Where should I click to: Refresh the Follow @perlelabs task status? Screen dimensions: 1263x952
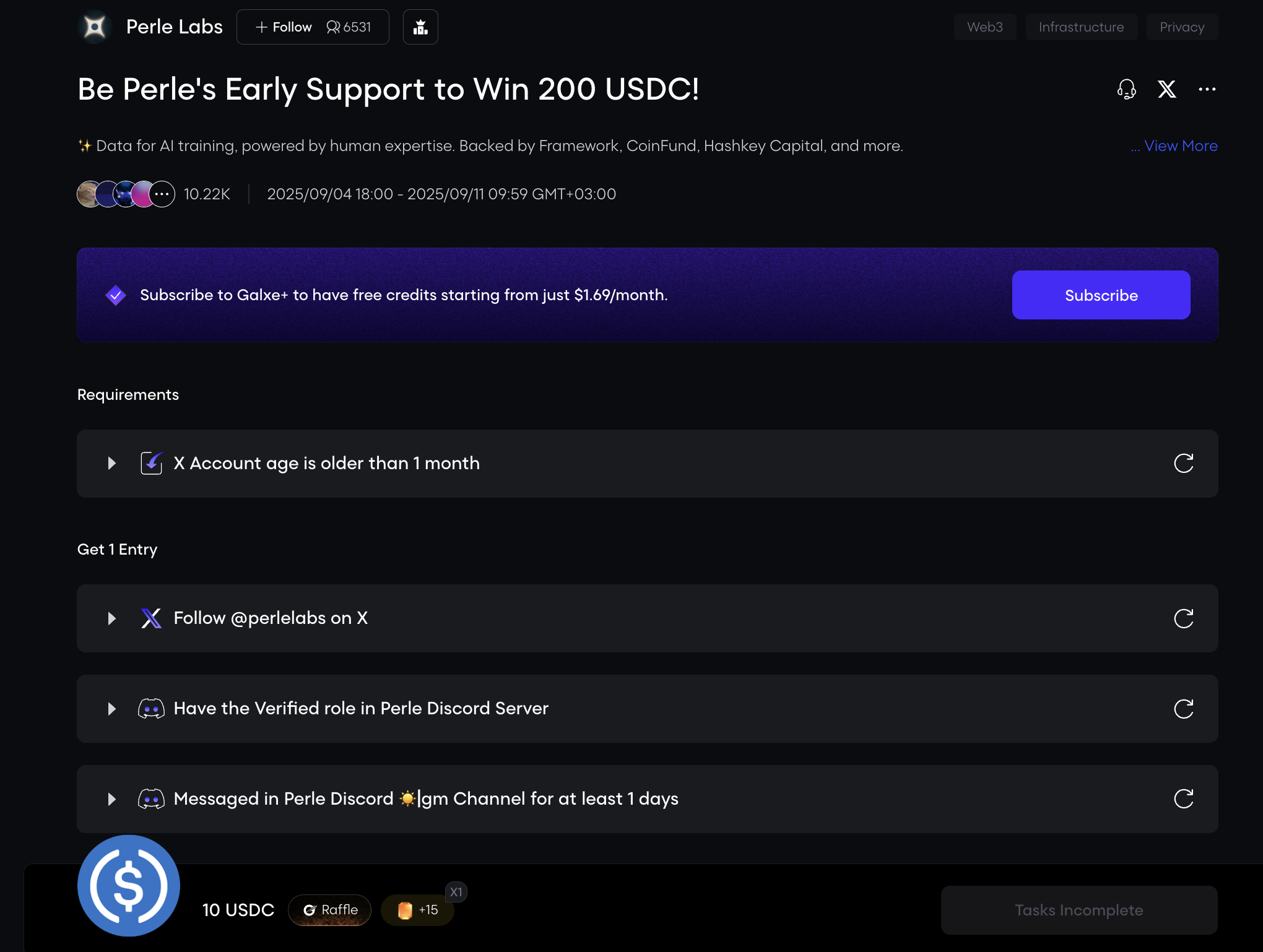1183,618
